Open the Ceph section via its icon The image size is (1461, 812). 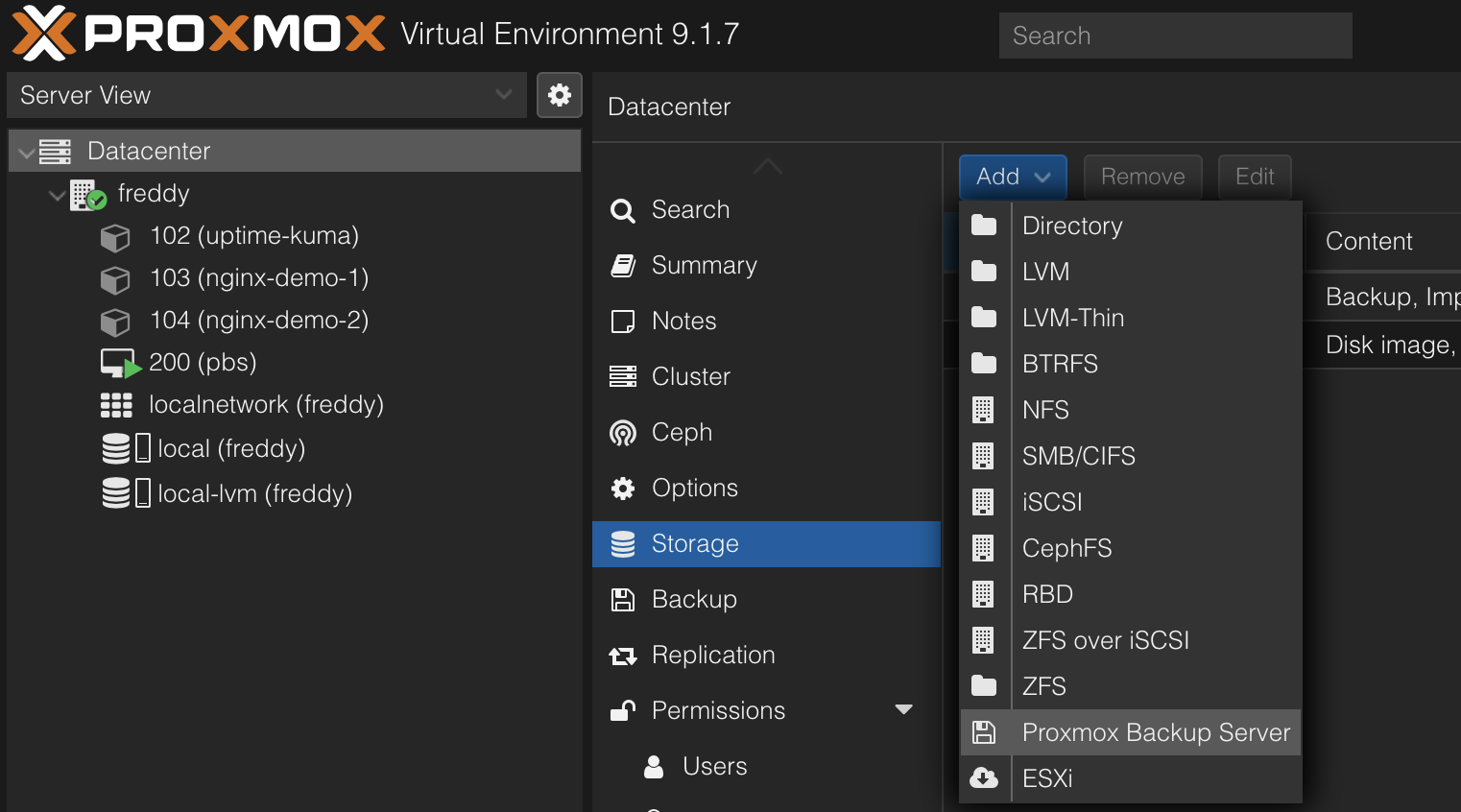622,432
